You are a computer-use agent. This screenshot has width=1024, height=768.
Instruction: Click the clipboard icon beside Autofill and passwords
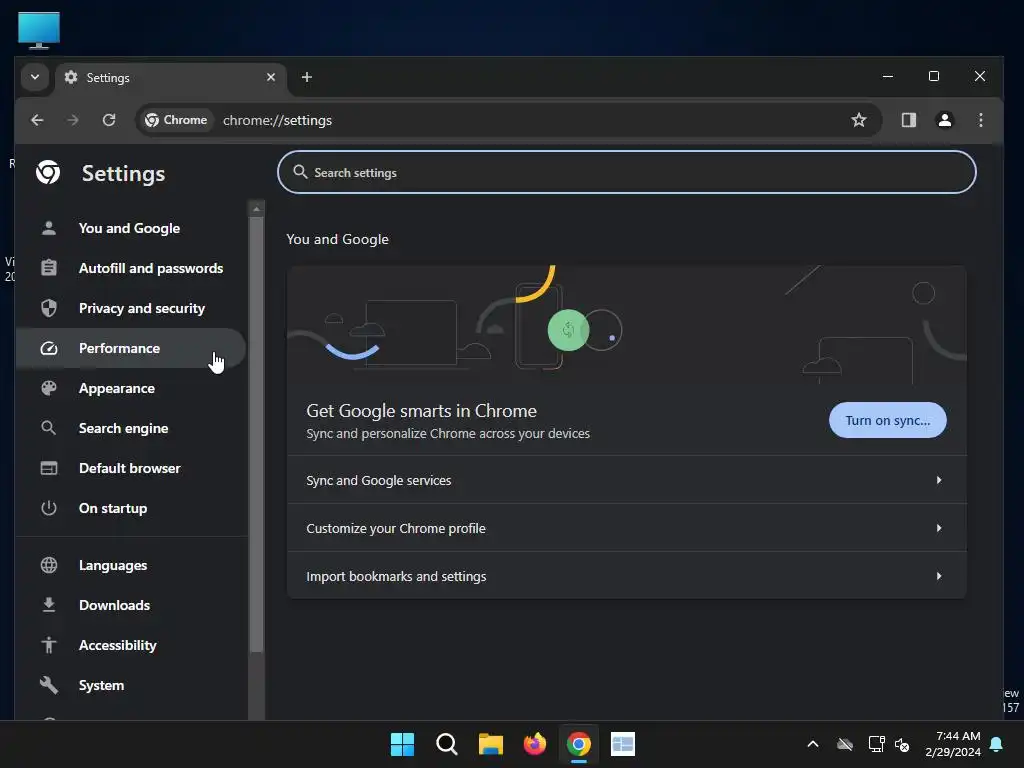click(49, 268)
